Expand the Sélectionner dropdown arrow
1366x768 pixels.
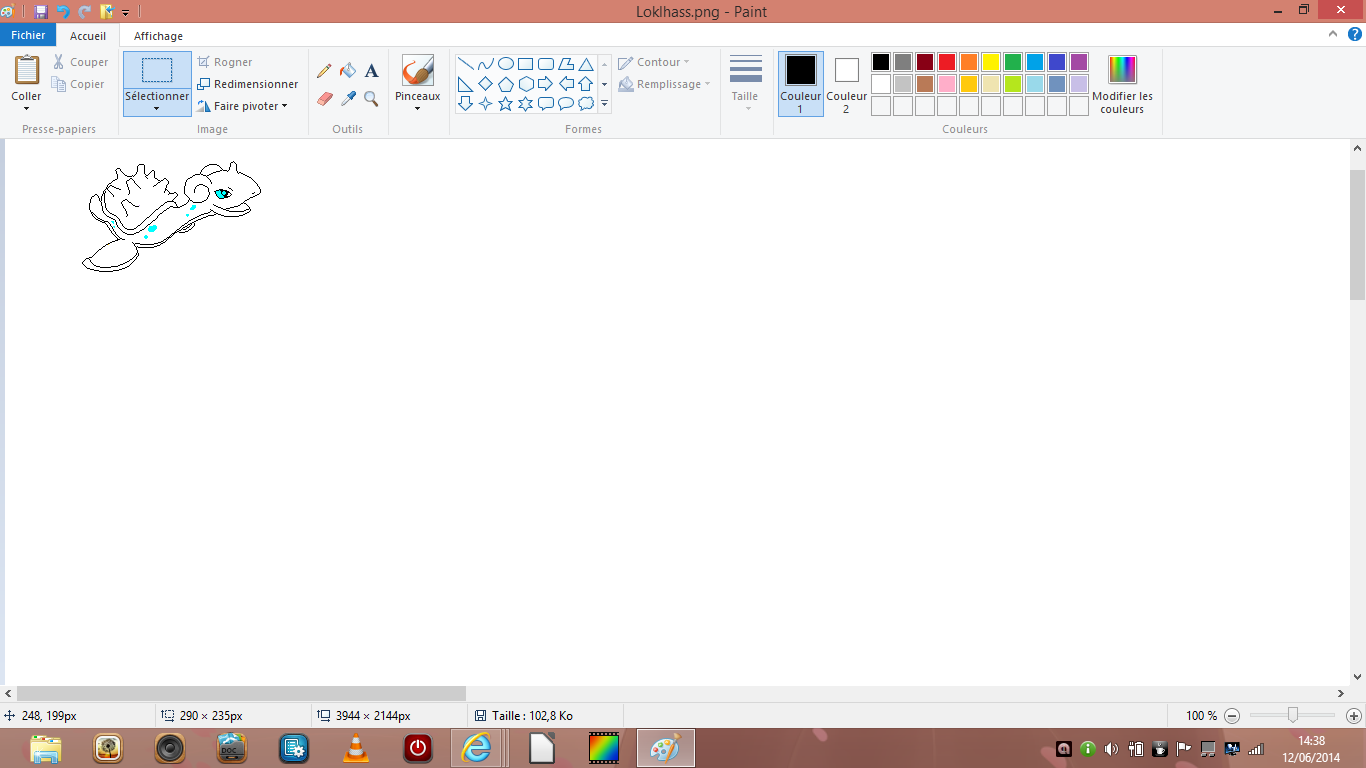click(x=157, y=109)
